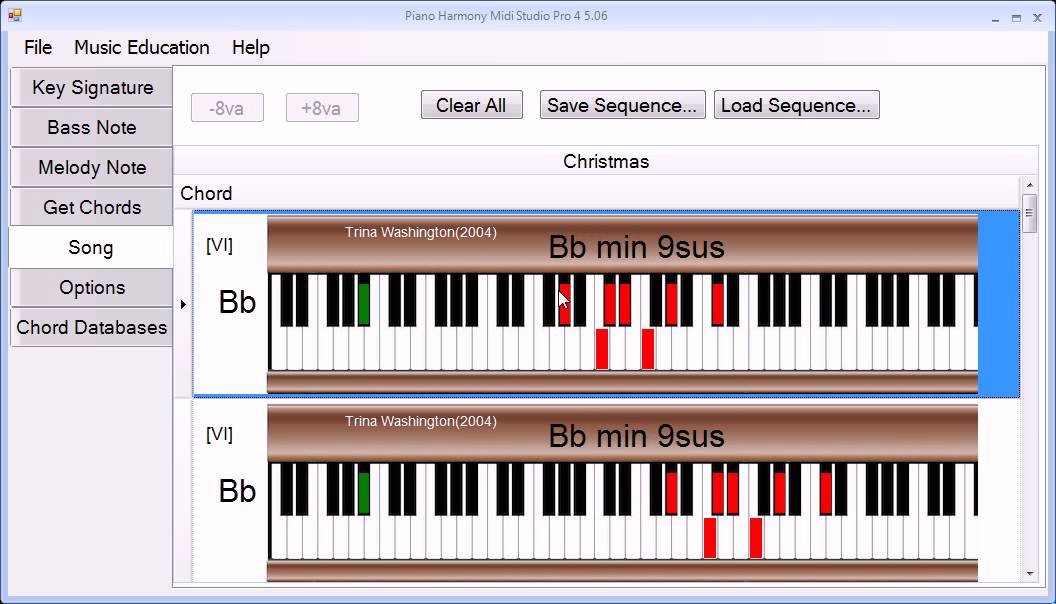Click Load Sequence button
Image resolution: width=1056 pixels, height=604 pixels.
tap(797, 105)
